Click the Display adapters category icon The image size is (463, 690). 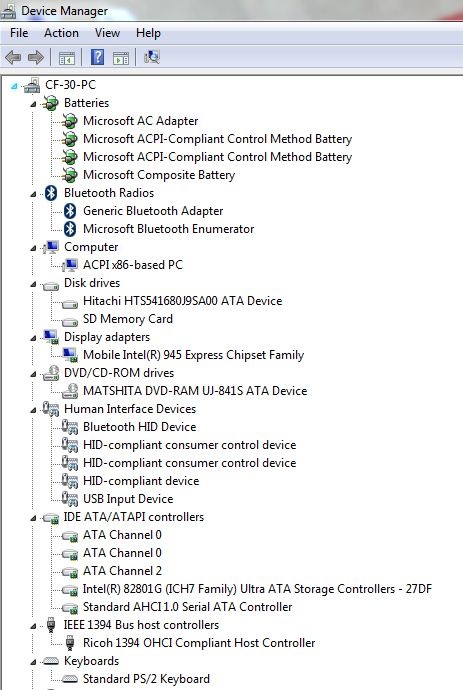coord(51,337)
